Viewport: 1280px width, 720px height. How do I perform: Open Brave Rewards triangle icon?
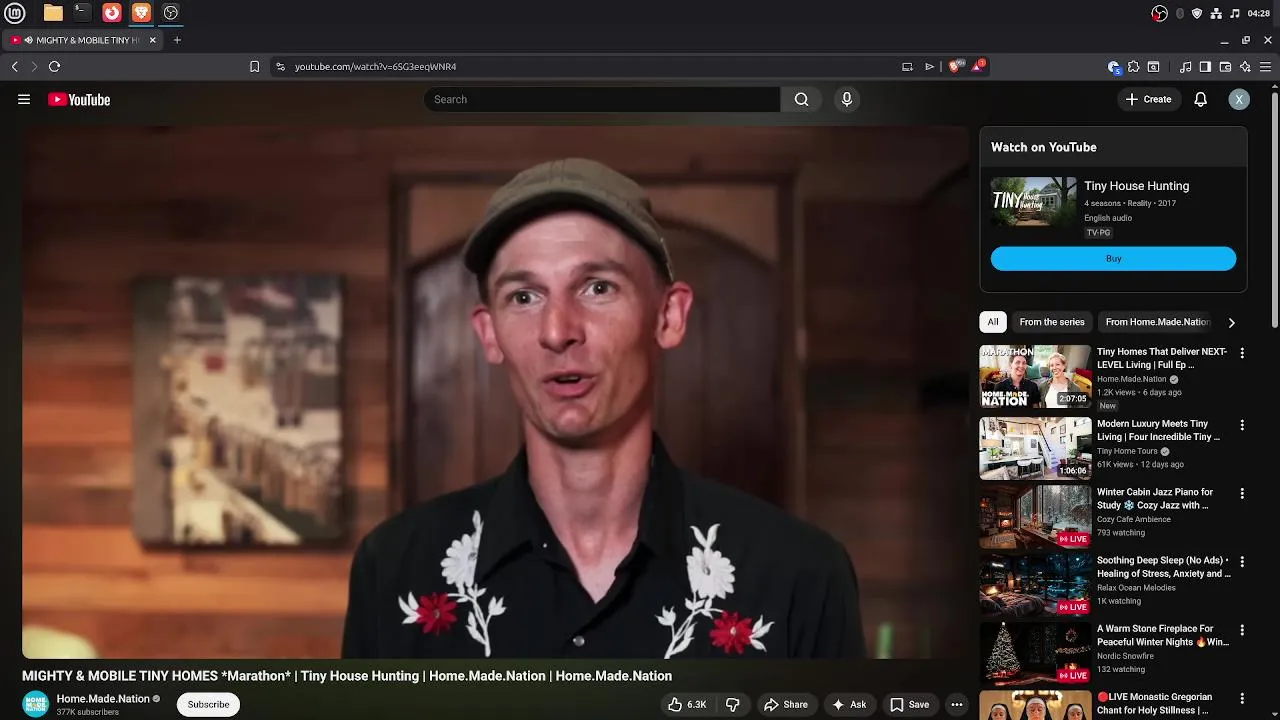(978, 66)
